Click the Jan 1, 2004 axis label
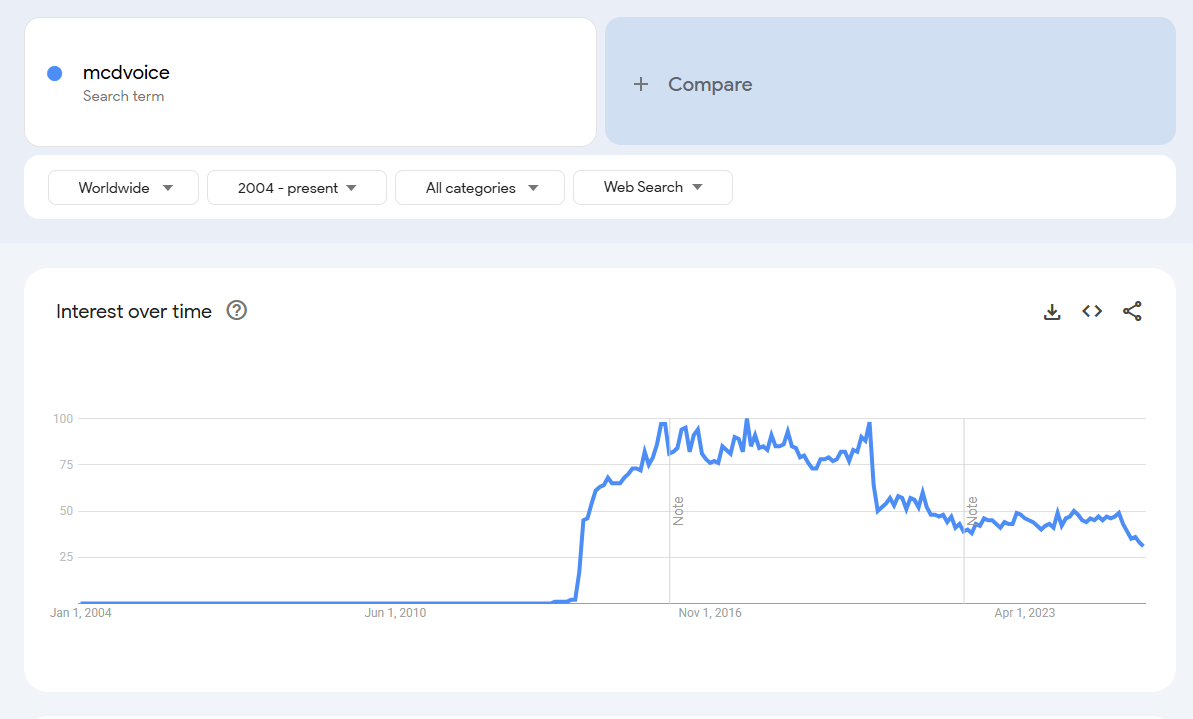Viewport: 1193px width, 719px height. coord(81,613)
